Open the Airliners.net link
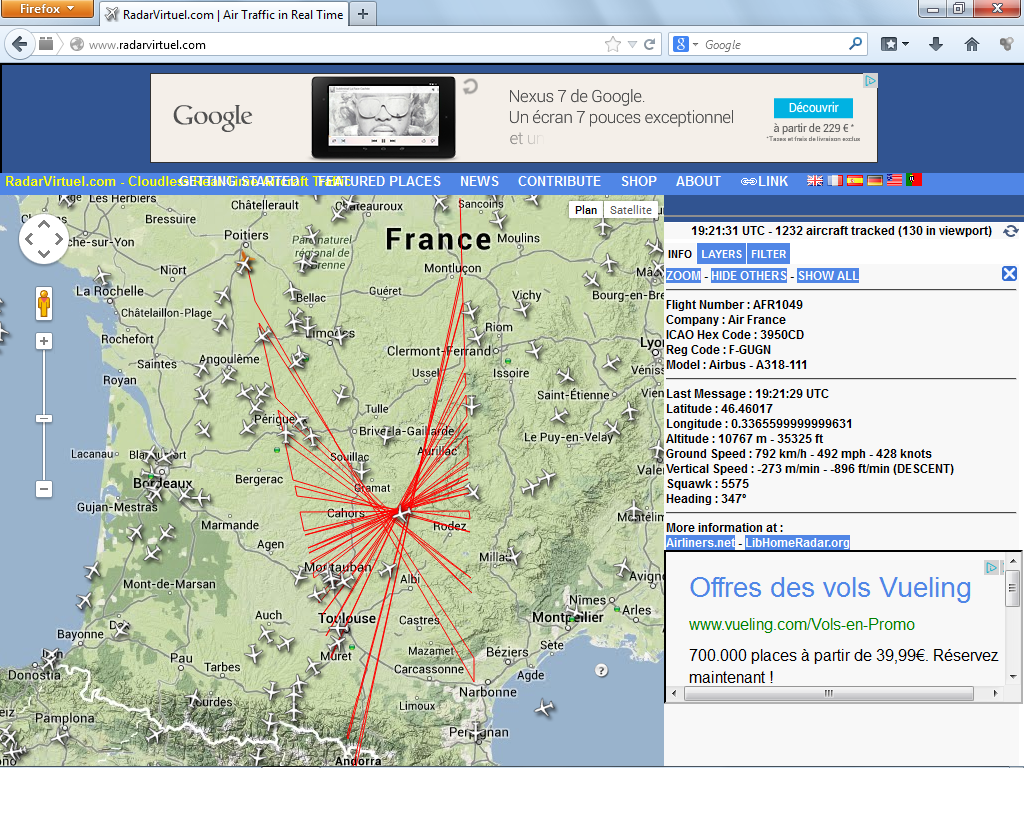 (700, 543)
